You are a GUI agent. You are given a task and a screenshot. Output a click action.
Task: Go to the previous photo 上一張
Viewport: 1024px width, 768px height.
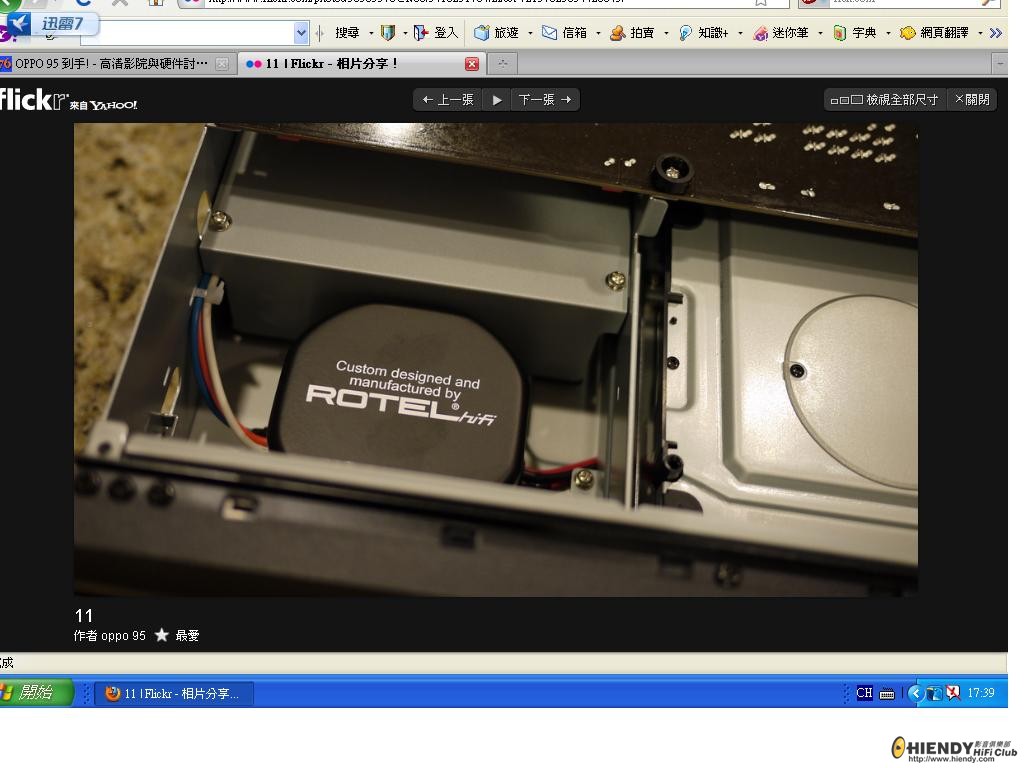(448, 99)
